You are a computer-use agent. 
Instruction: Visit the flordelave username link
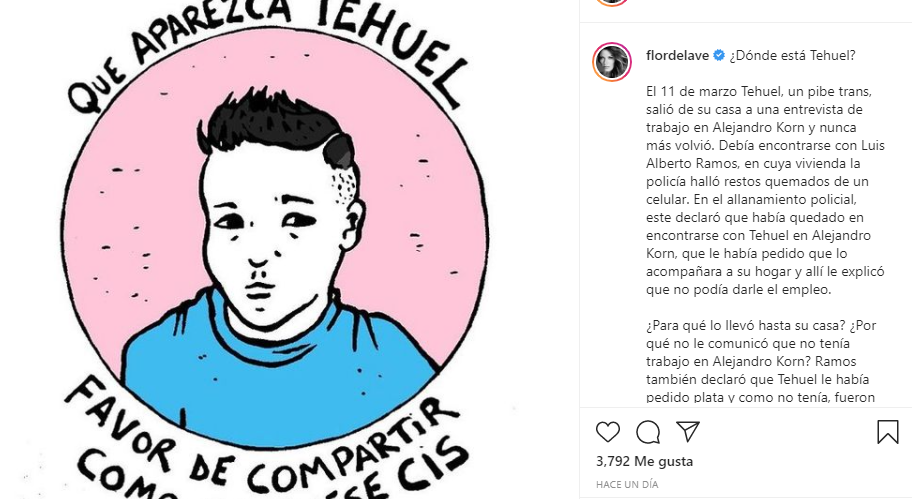click(x=678, y=55)
